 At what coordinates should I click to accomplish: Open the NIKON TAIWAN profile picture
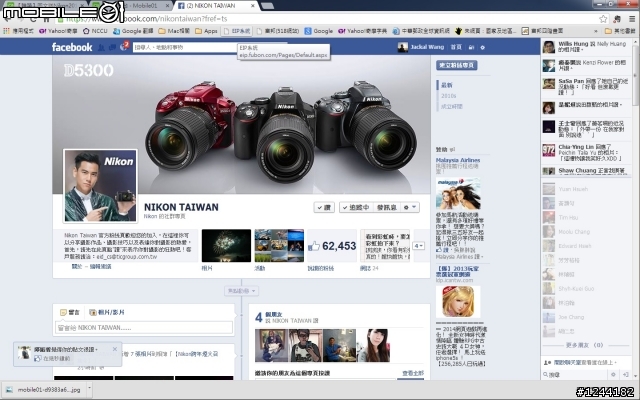[x=100, y=186]
